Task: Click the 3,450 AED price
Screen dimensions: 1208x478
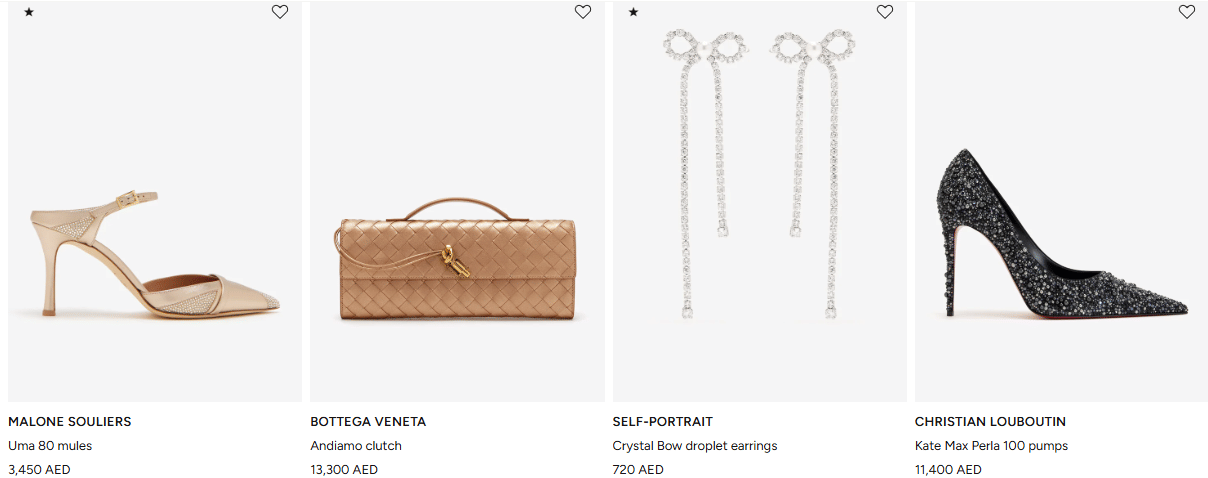Action: [x=39, y=469]
